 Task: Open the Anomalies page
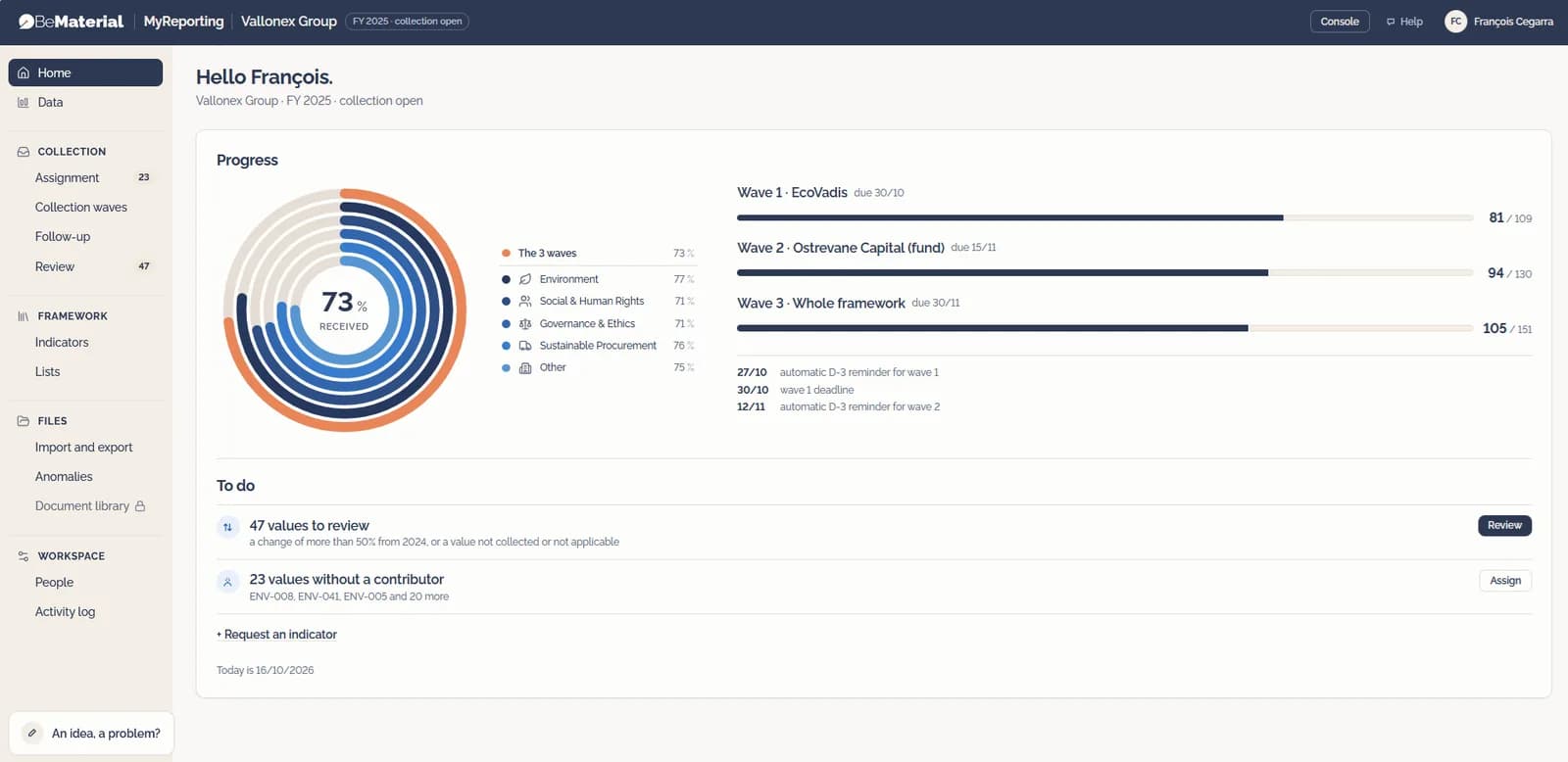pyautogui.click(x=86, y=477)
